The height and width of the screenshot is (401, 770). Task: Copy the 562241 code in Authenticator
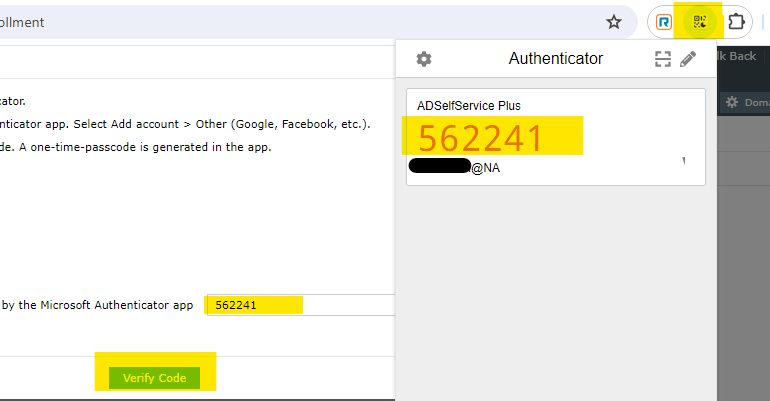pyautogui.click(x=480, y=138)
